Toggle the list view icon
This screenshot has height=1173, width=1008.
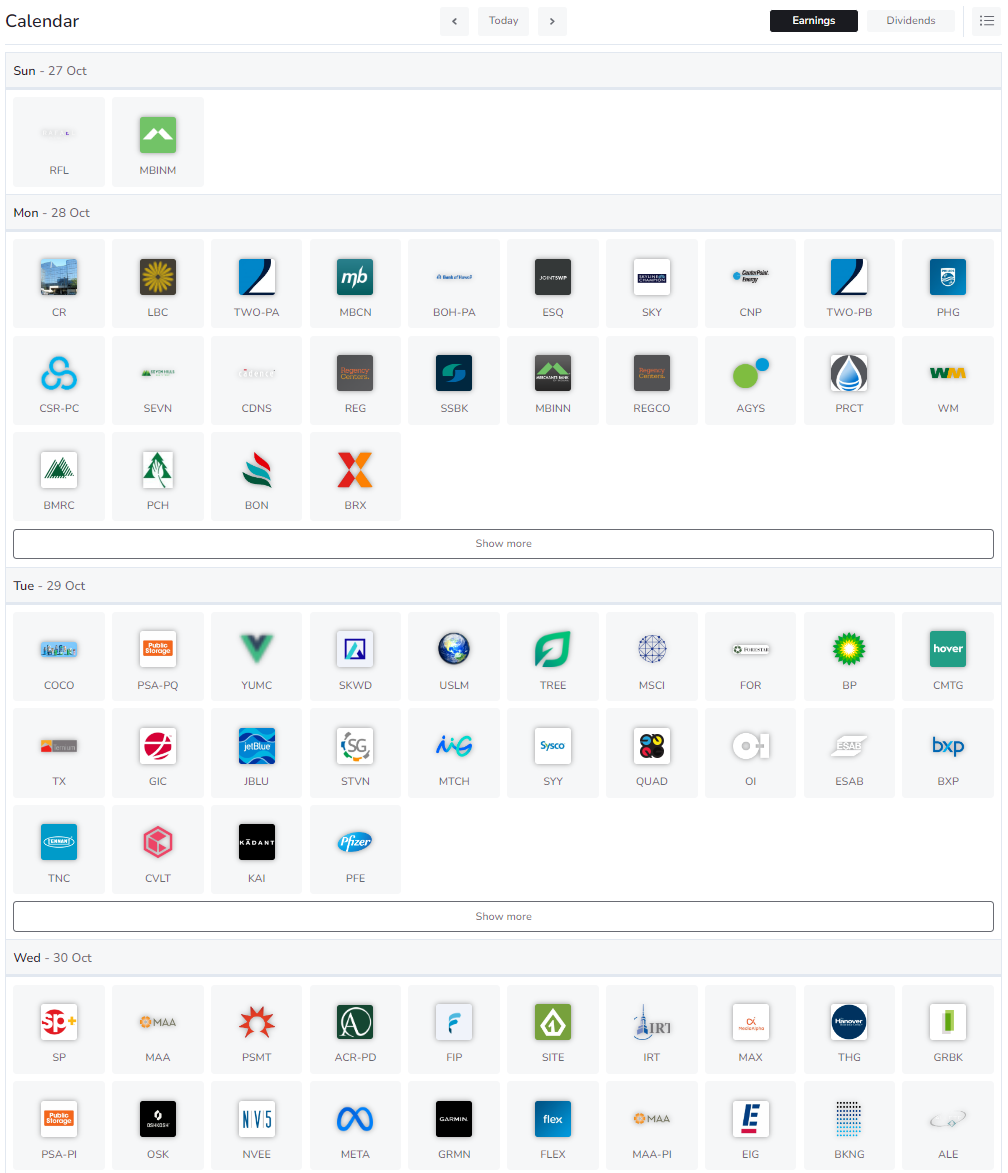click(987, 21)
